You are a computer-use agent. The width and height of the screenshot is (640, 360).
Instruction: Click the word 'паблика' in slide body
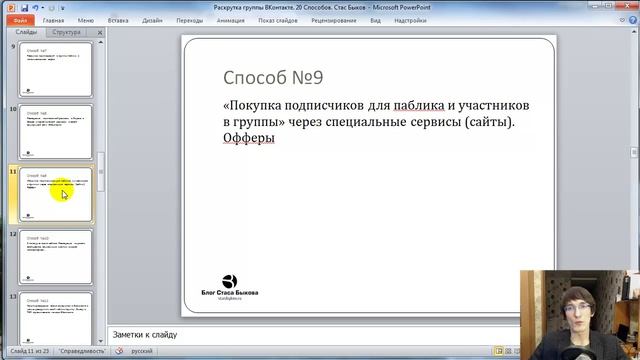point(419,105)
